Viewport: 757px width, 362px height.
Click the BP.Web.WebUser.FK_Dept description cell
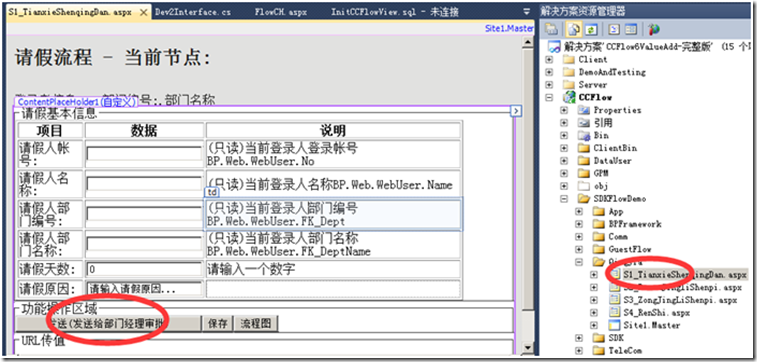click(333, 214)
